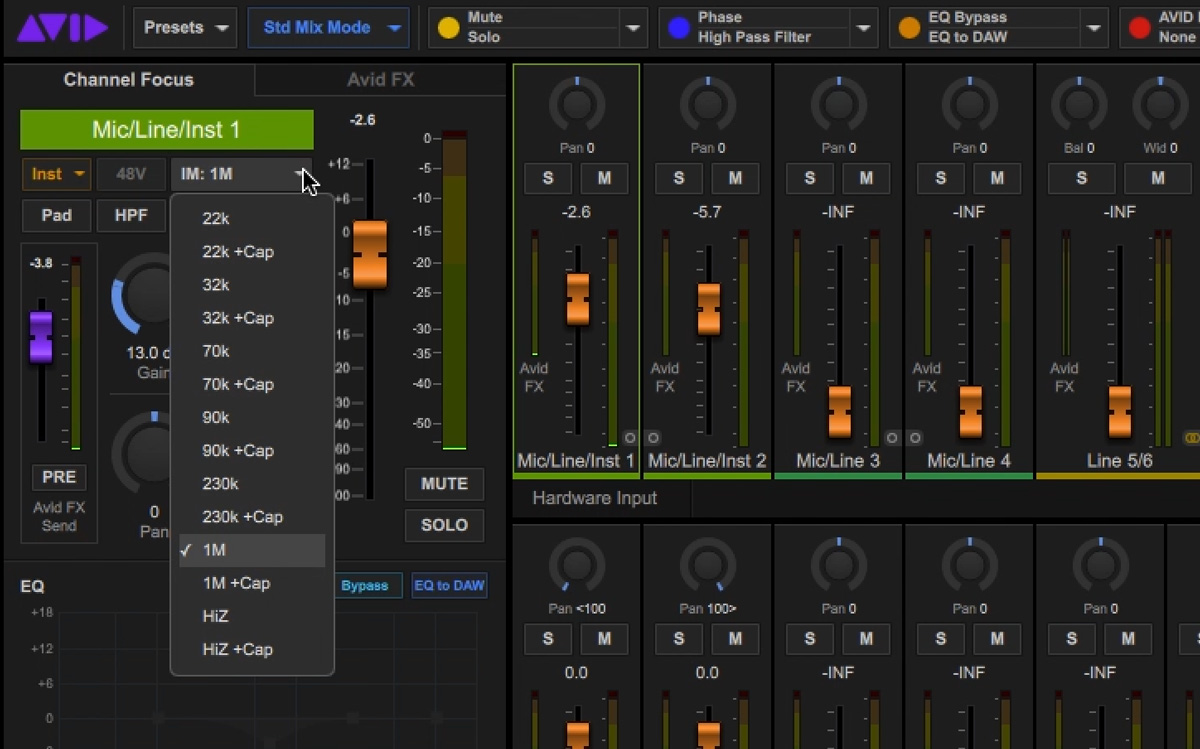Image resolution: width=1200 pixels, height=749 pixels.
Task: Open the Presets dropdown
Action: [x=185, y=28]
